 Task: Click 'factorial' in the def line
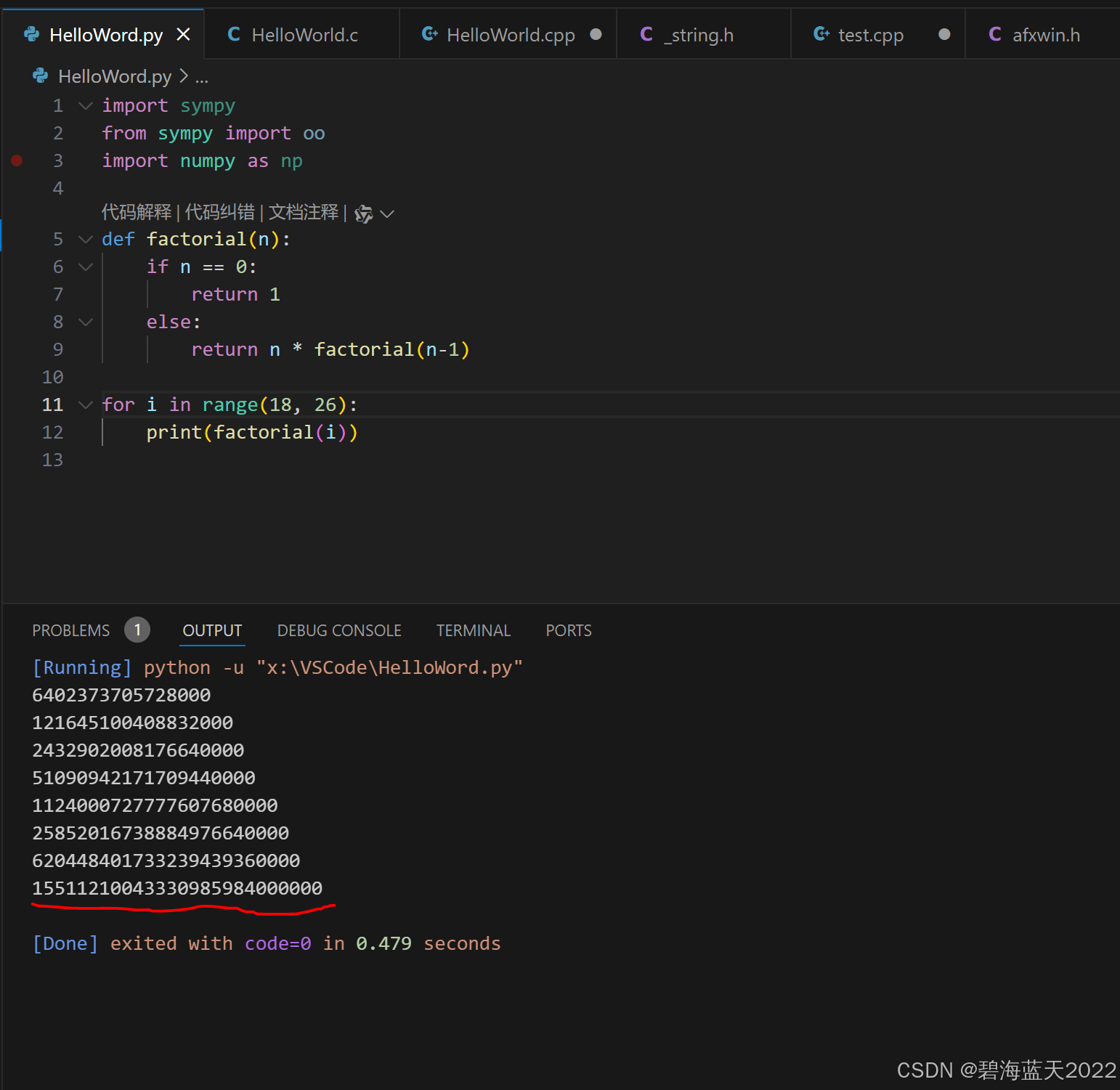[x=196, y=239]
